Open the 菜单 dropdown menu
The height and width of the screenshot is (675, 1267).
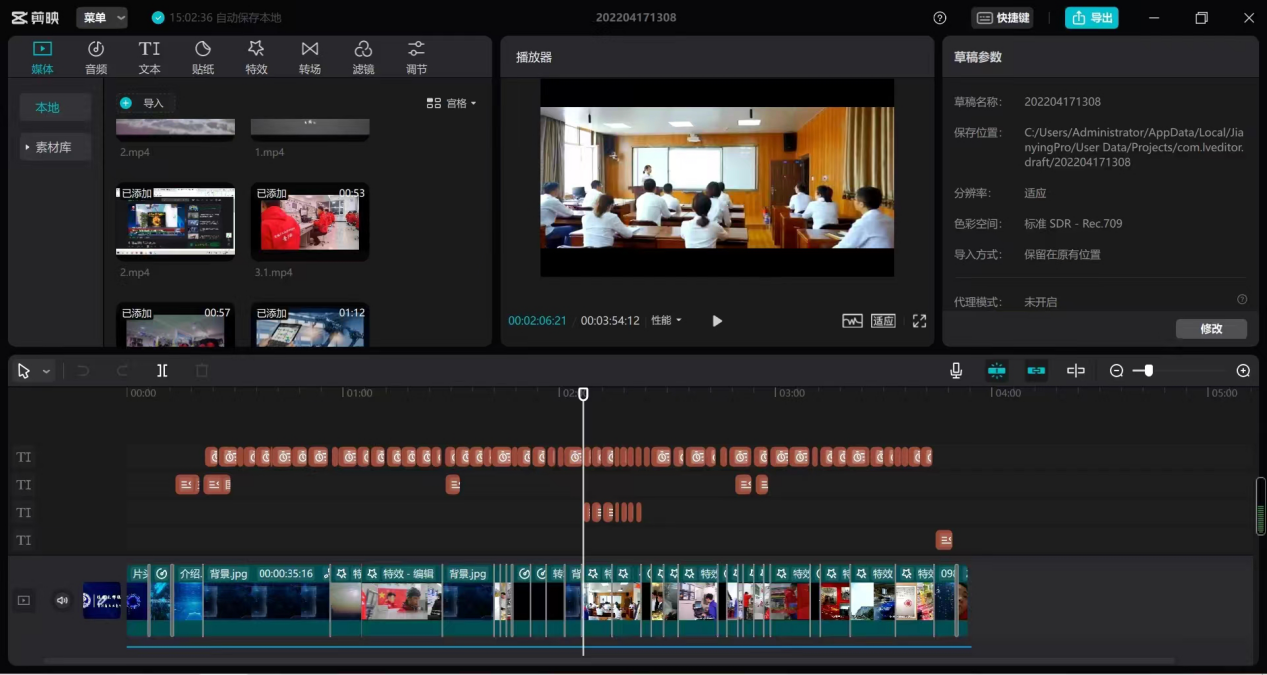(x=102, y=18)
